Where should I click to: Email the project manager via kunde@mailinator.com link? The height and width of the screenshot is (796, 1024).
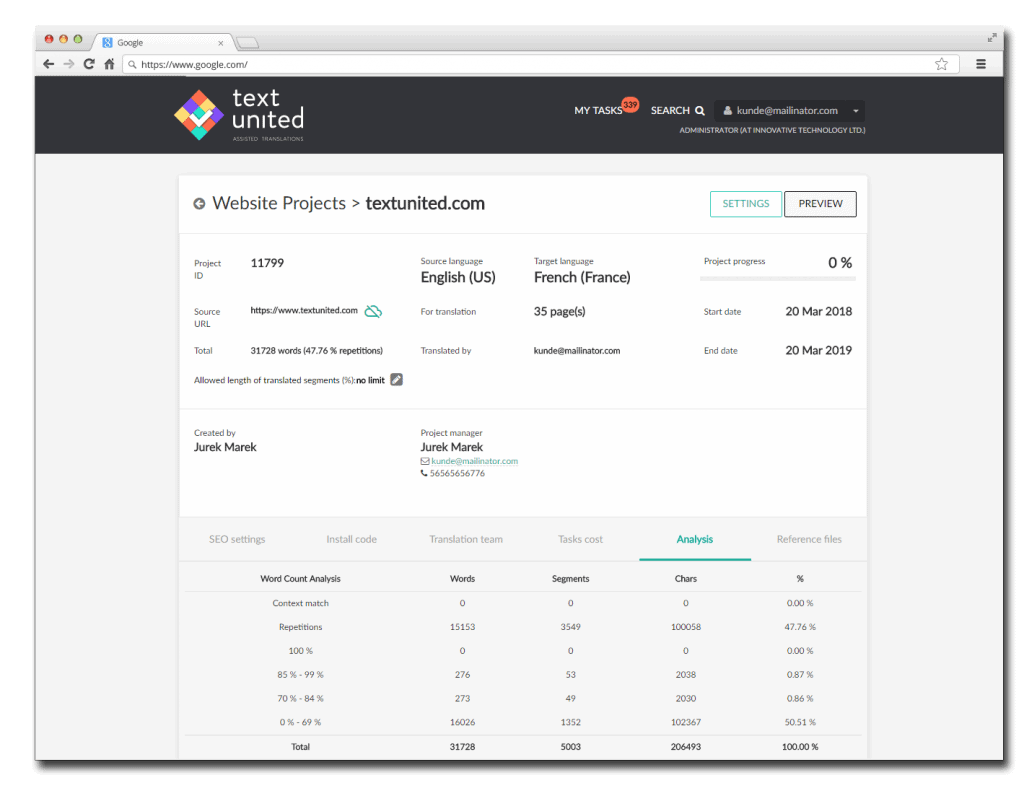[x=475, y=461]
